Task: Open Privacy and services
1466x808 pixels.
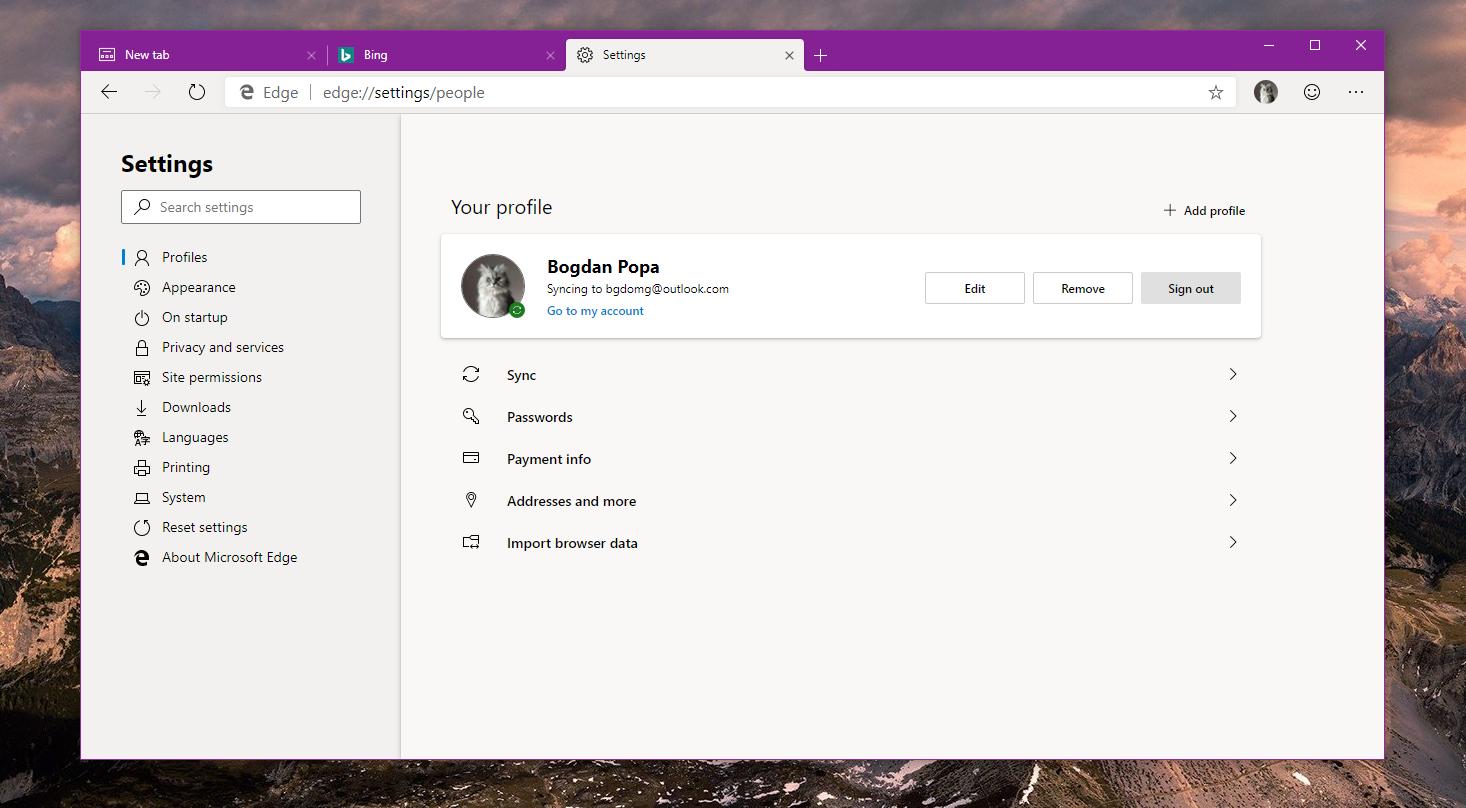Action: pos(222,347)
